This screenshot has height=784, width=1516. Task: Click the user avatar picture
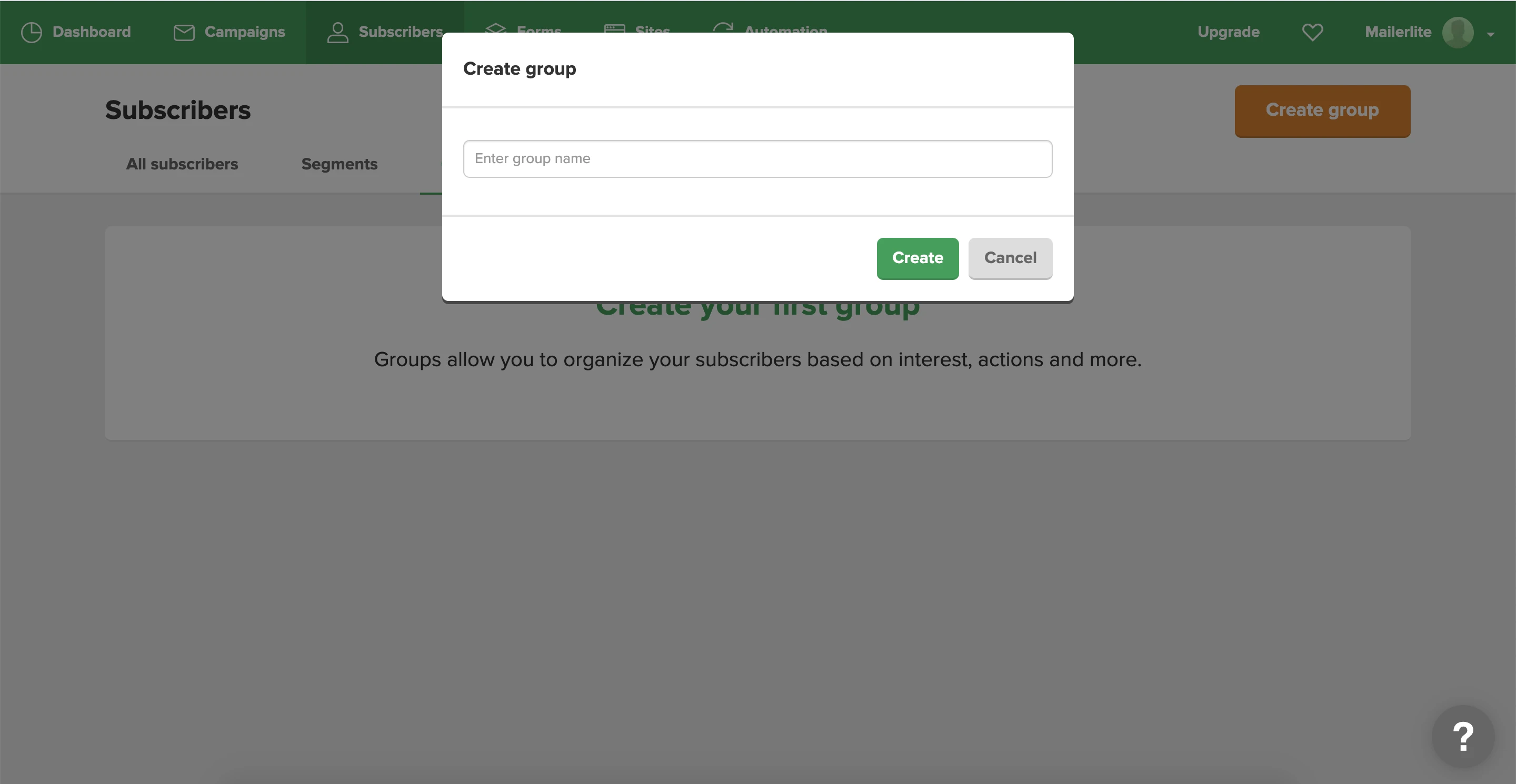(1457, 32)
